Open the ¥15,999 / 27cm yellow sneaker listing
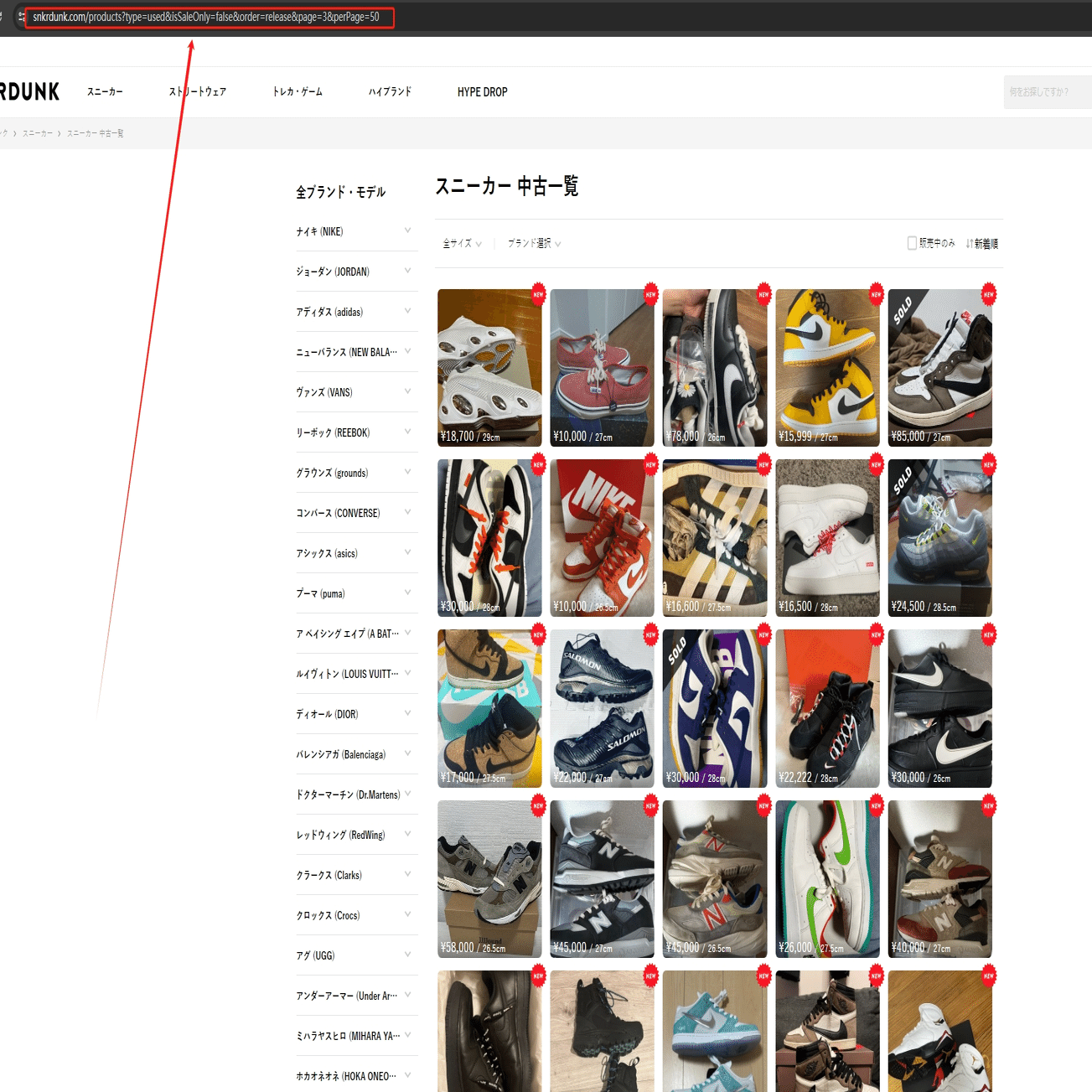 tap(827, 368)
